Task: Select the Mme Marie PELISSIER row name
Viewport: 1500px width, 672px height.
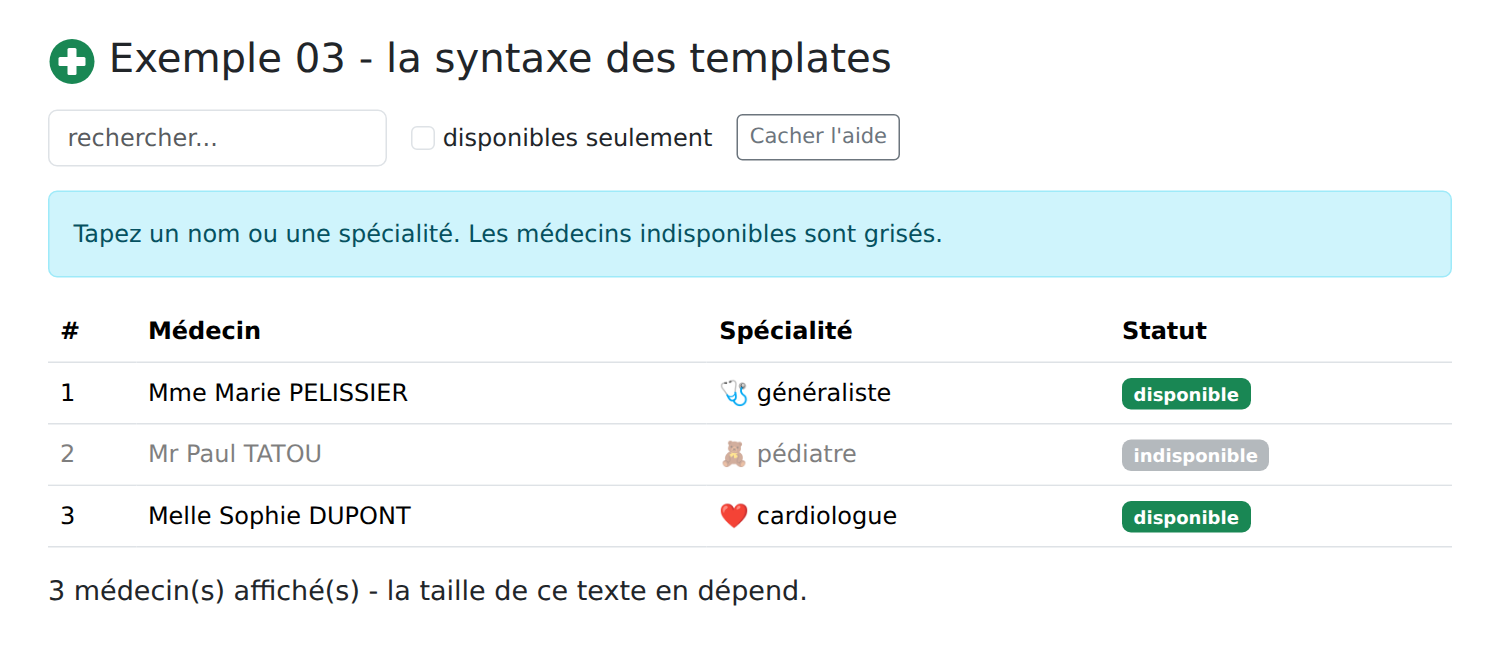Action: pos(278,393)
